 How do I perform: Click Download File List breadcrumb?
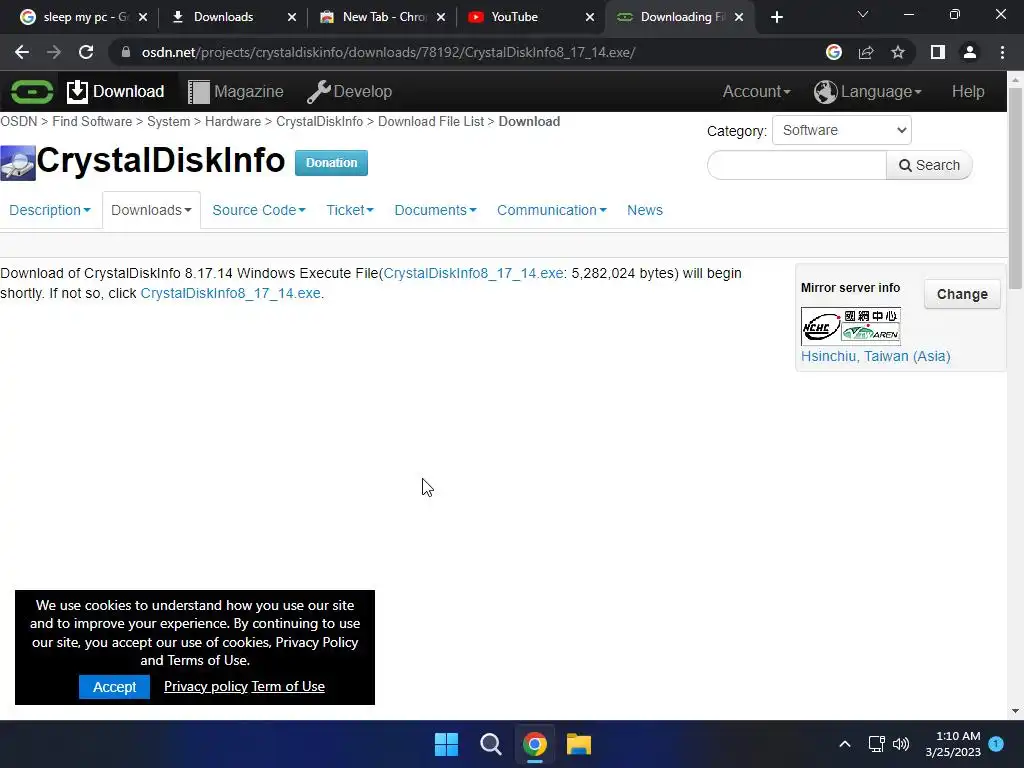(431, 121)
